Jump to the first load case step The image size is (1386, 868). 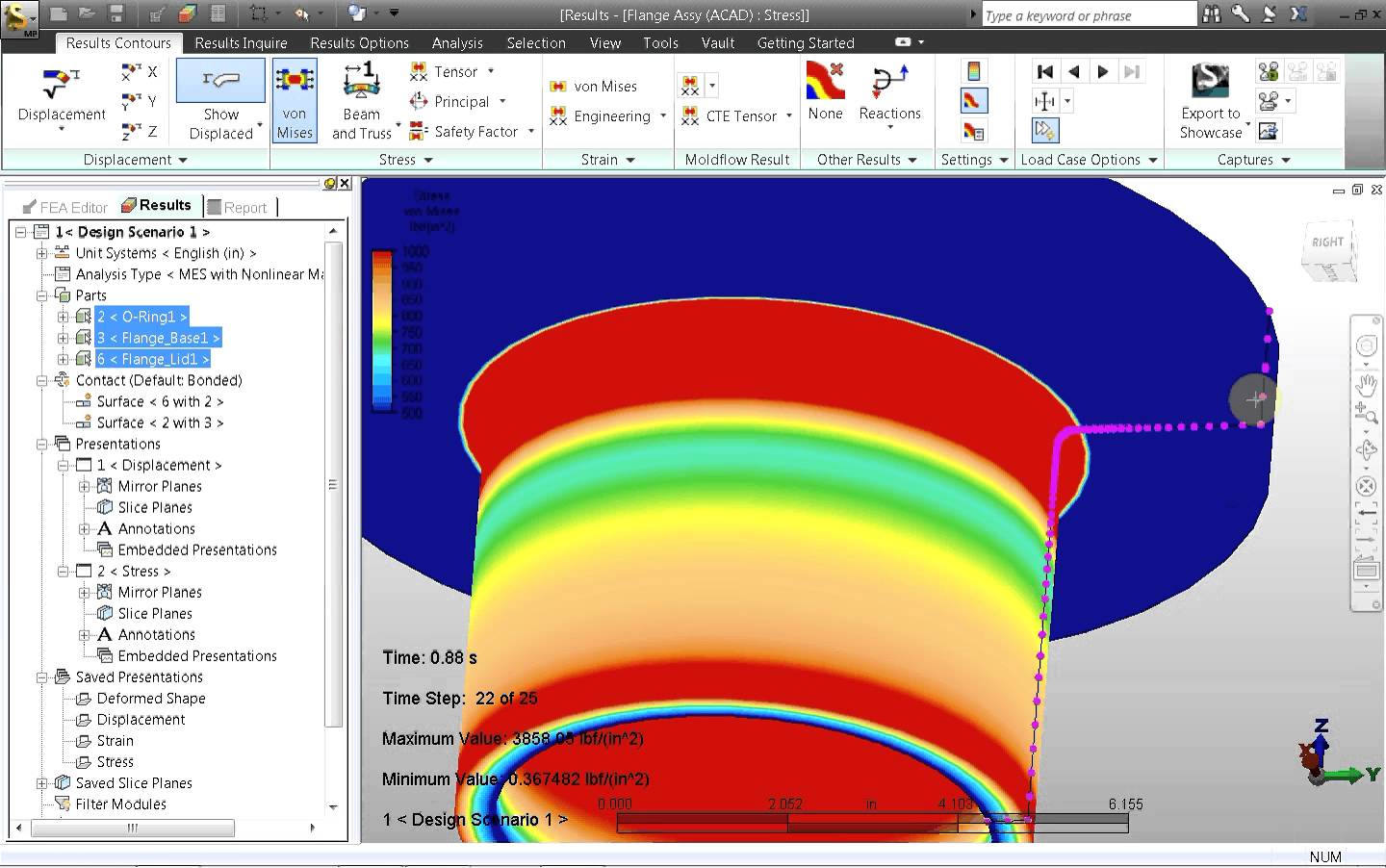point(1045,71)
